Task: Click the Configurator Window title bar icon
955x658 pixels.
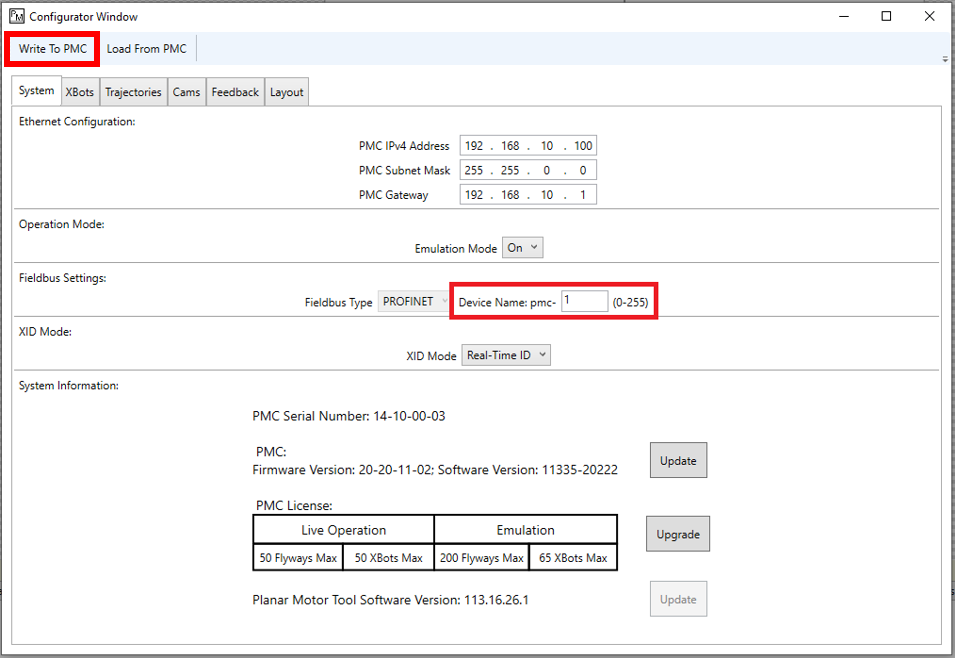Action: click(x=17, y=17)
